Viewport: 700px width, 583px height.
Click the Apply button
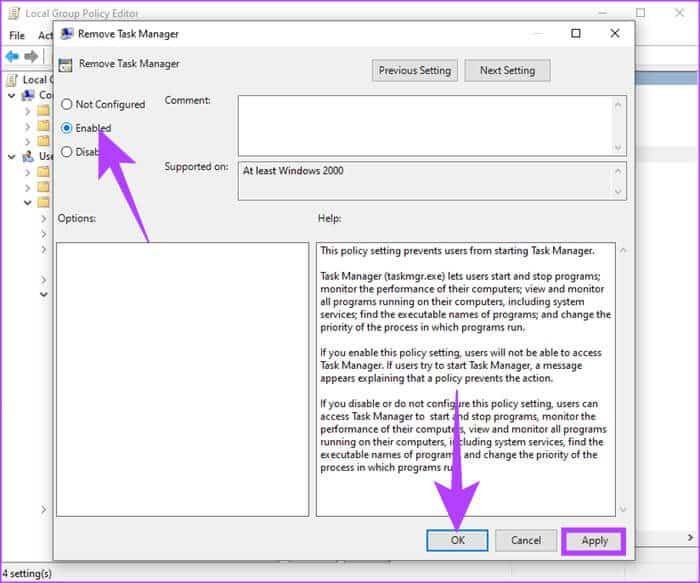click(594, 541)
